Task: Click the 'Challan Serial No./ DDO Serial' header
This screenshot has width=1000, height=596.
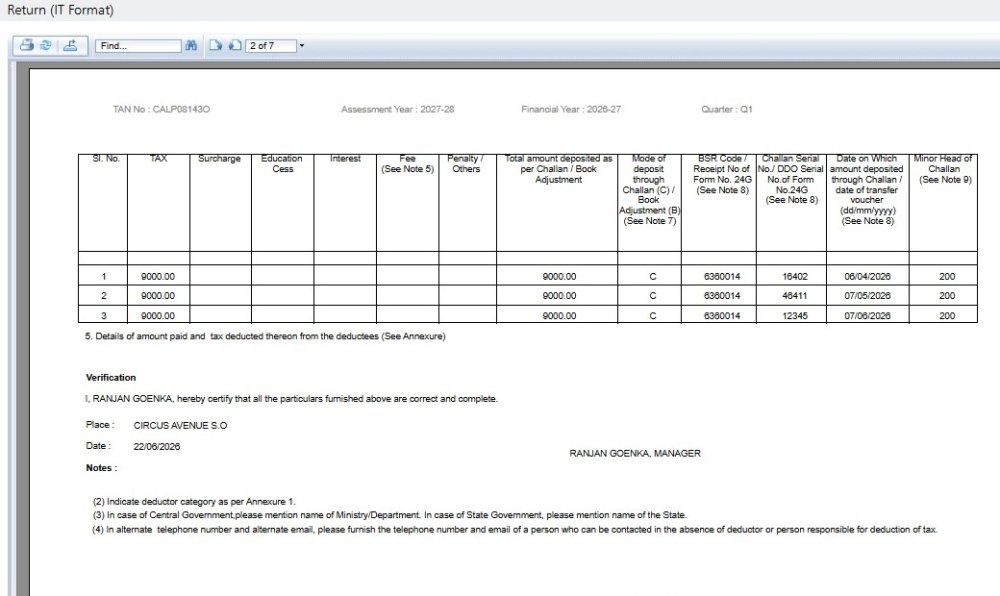Action: point(791,179)
